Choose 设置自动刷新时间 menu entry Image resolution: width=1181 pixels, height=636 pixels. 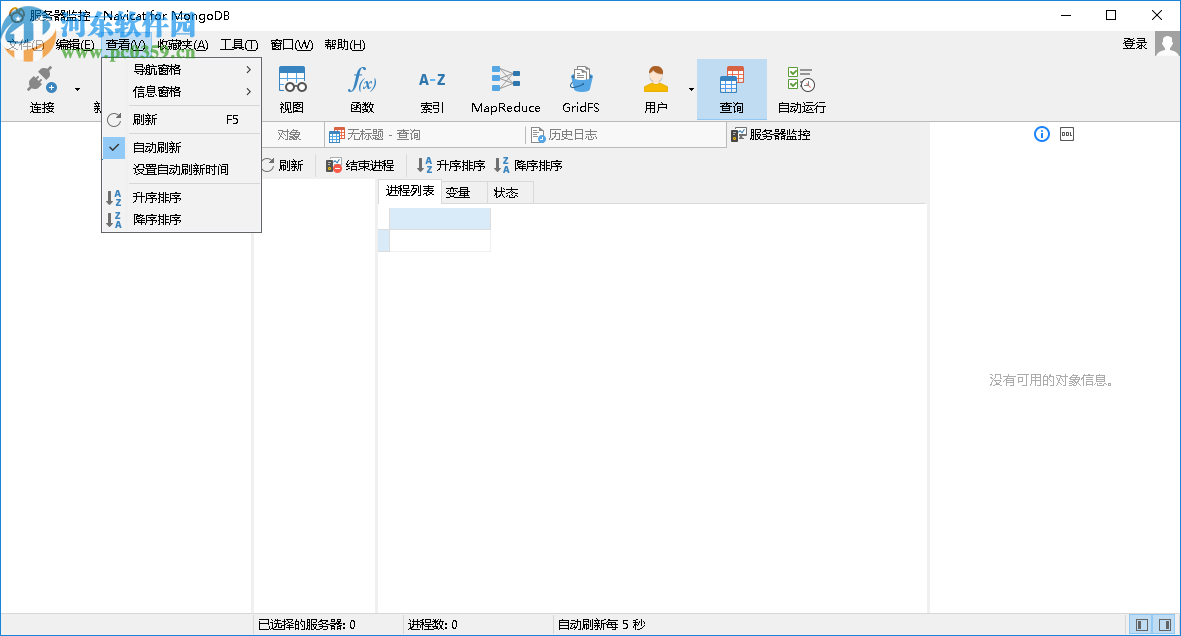pyautogui.click(x=182, y=170)
